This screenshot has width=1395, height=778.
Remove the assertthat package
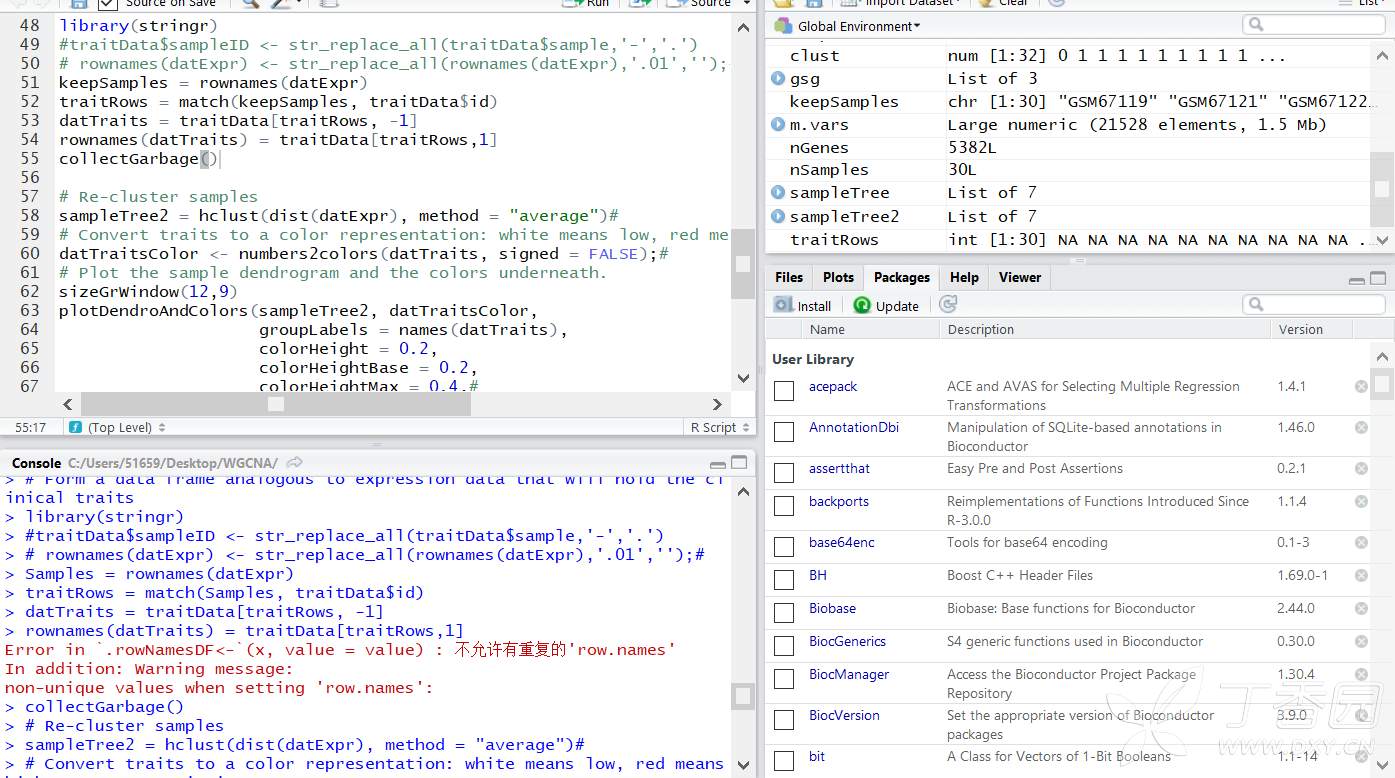point(1361,468)
